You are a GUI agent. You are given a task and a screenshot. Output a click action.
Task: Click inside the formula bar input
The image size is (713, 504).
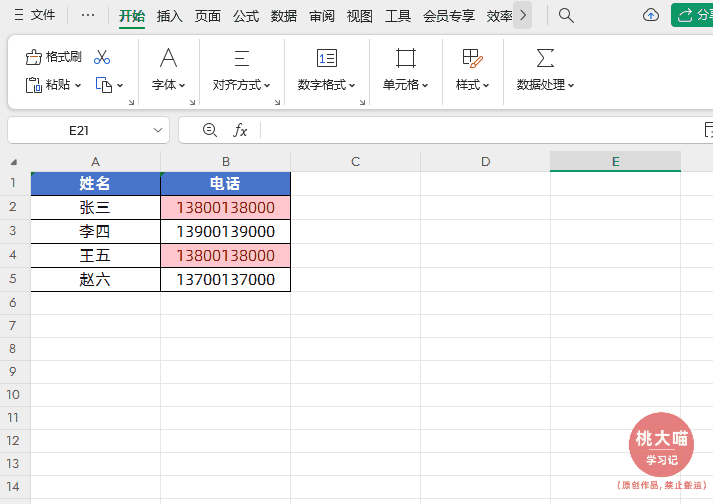point(480,131)
